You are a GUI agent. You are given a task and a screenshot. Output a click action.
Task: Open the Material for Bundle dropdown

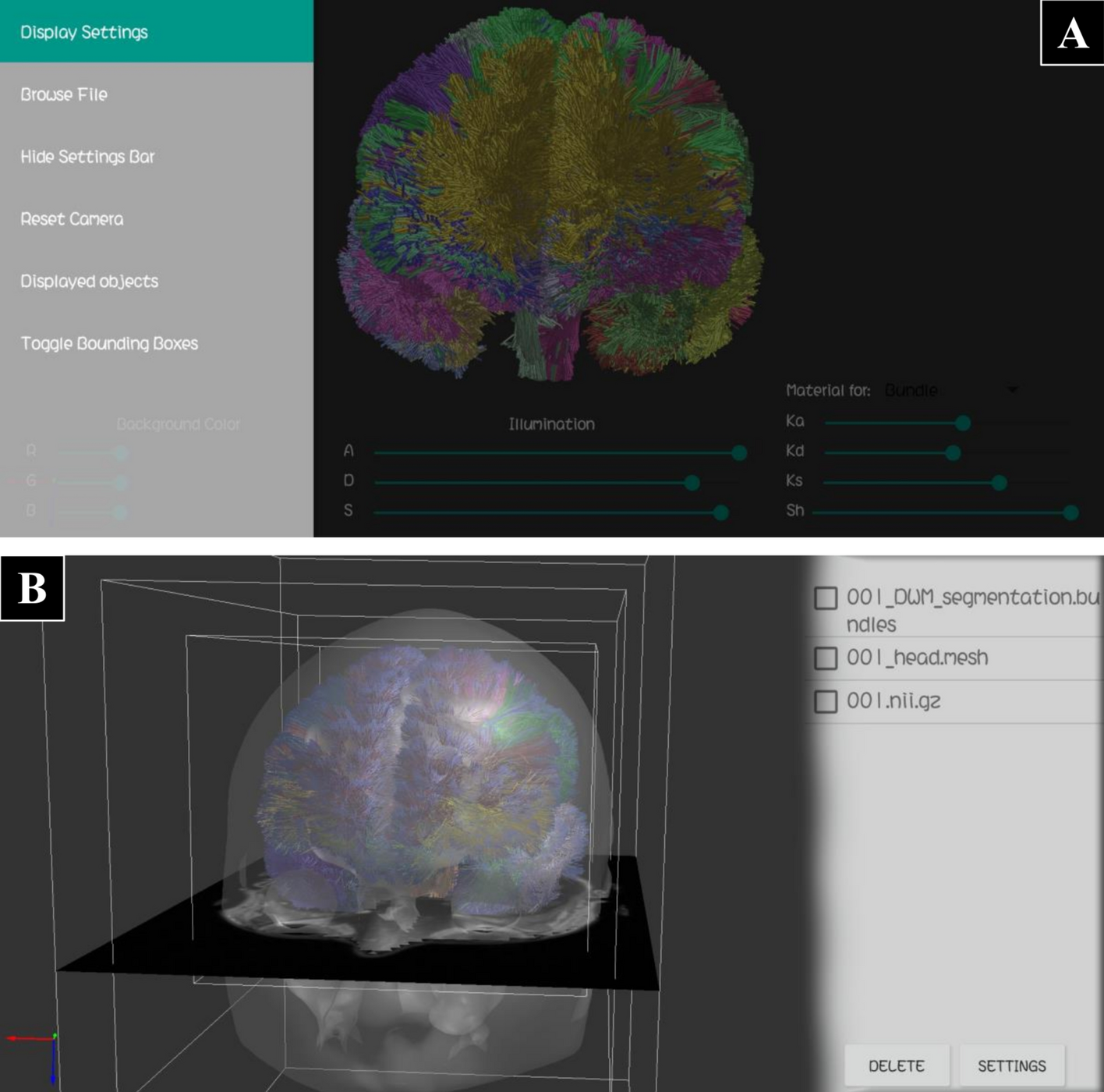(951, 390)
